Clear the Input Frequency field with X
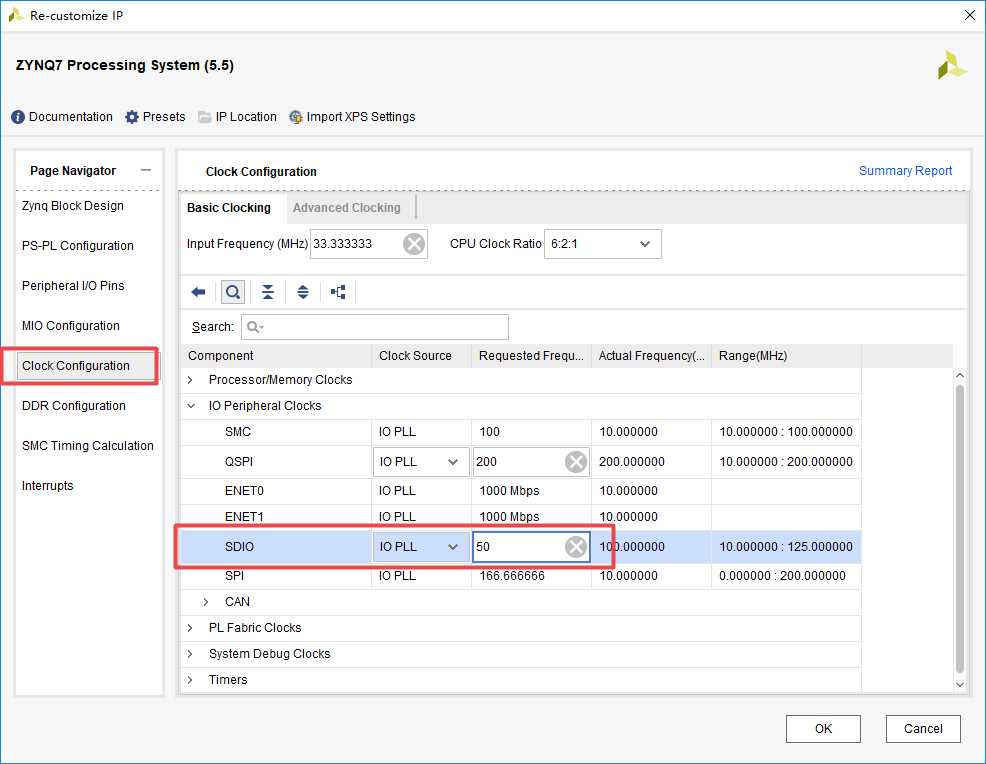The height and width of the screenshot is (764, 986). [x=414, y=244]
